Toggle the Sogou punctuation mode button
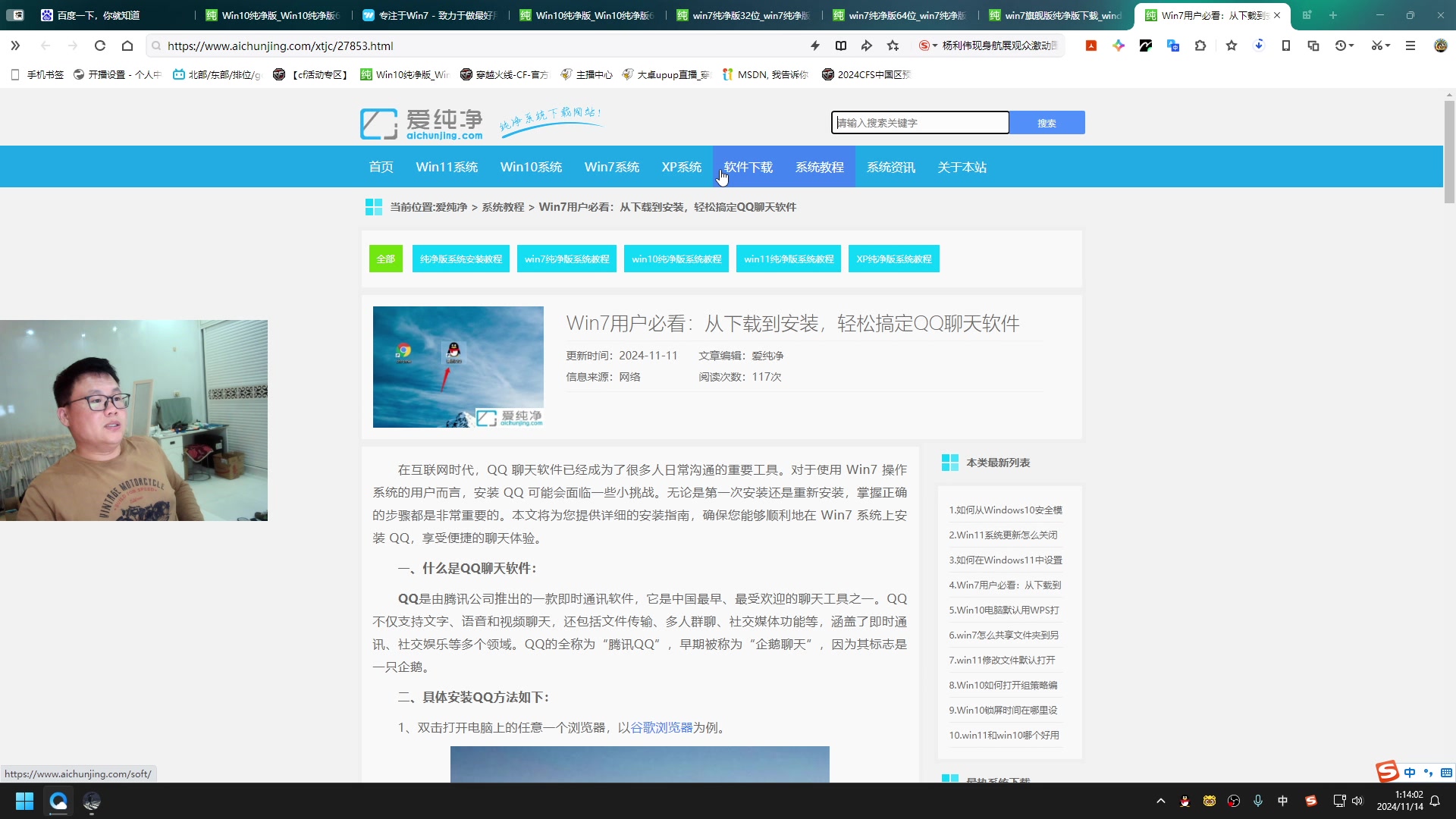The height and width of the screenshot is (819, 1456). [1428, 773]
